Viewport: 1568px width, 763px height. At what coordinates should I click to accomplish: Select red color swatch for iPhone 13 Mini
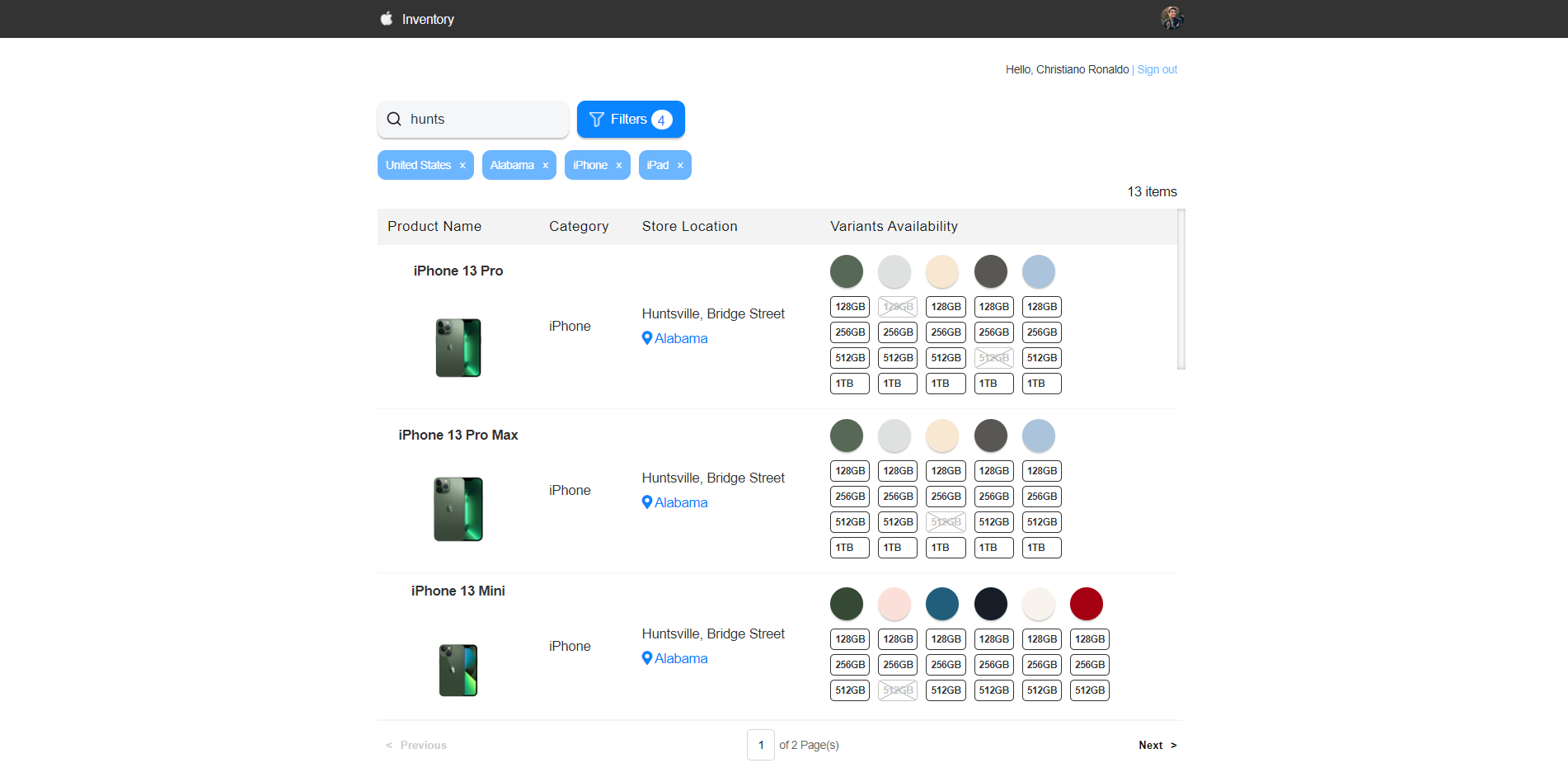click(x=1087, y=604)
